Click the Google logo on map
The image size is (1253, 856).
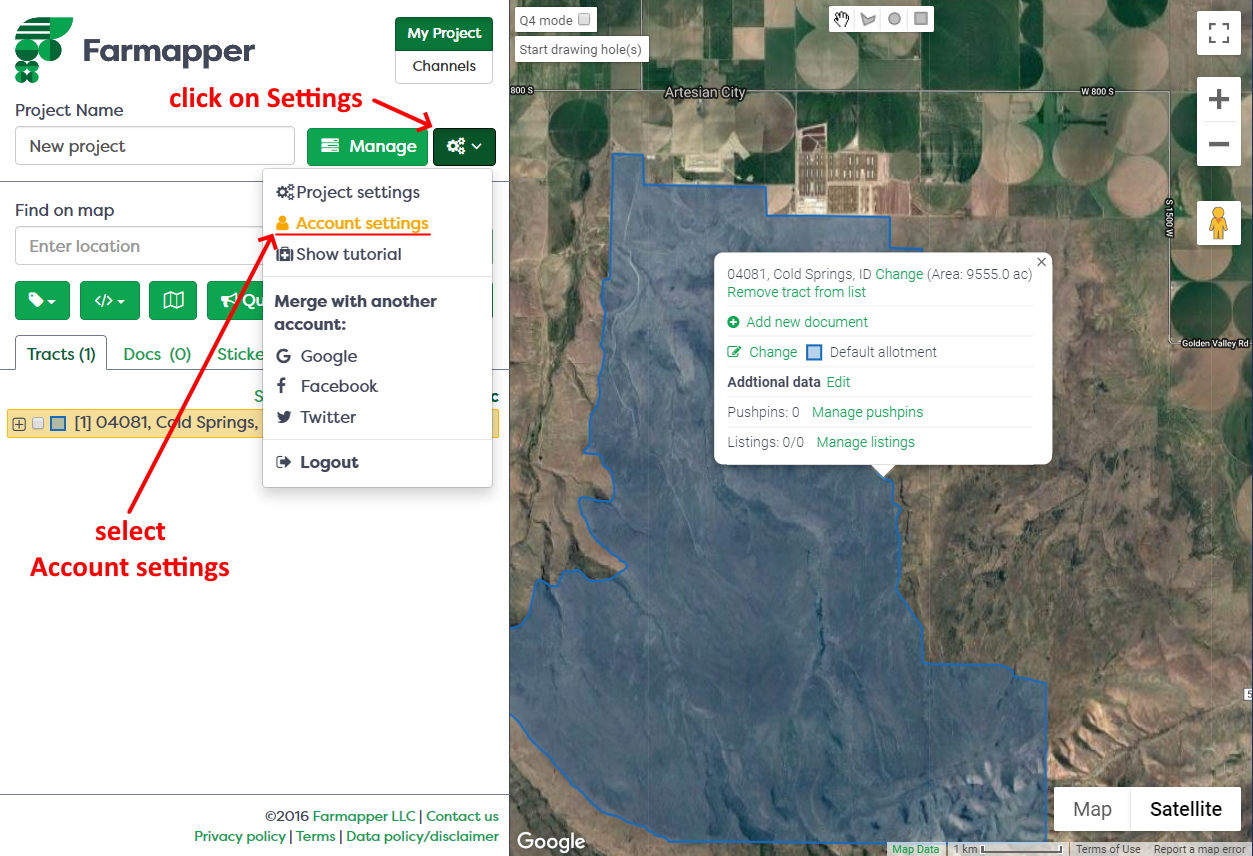[x=551, y=841]
